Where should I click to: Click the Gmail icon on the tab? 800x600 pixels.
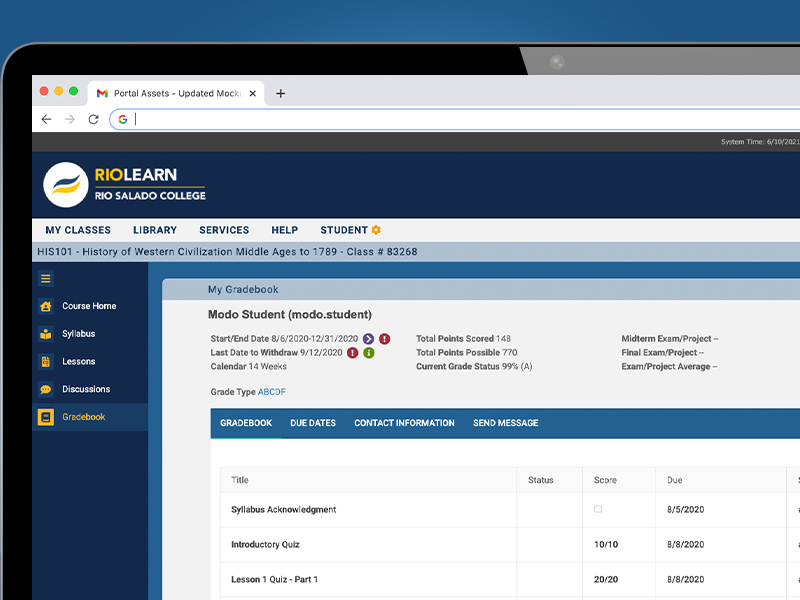coord(102,93)
